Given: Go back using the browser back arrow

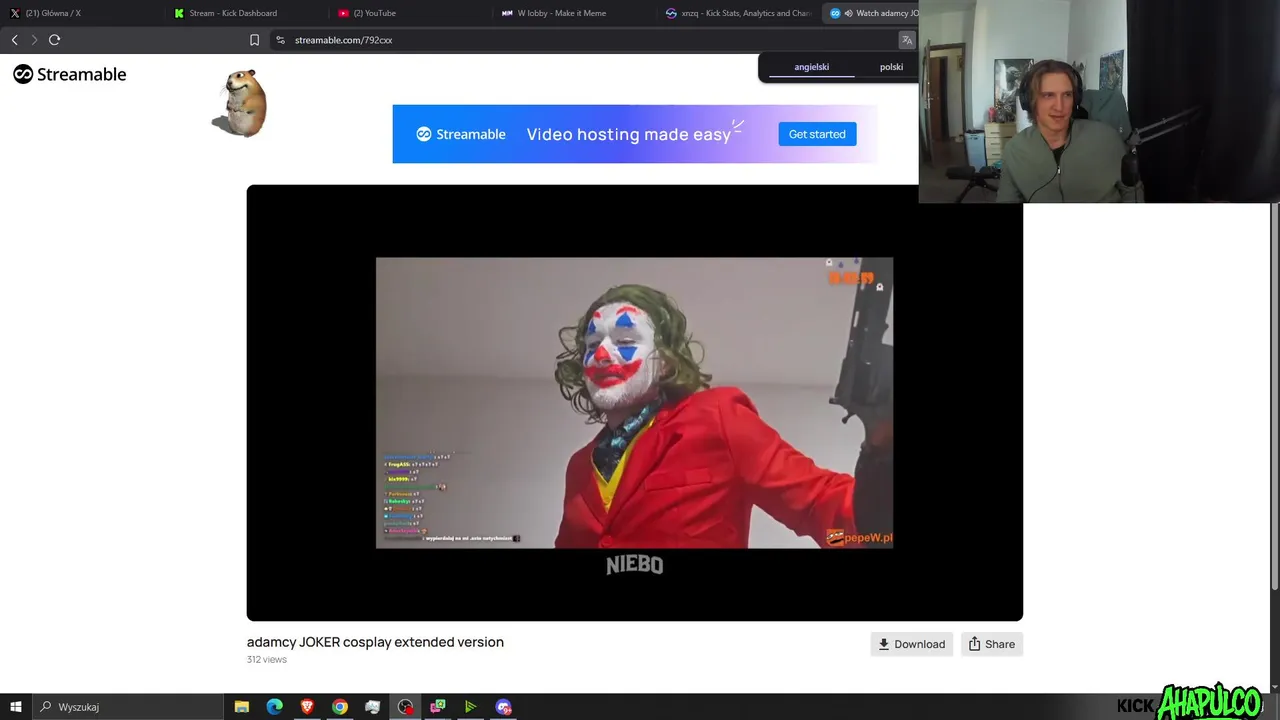Looking at the screenshot, I should (x=14, y=40).
